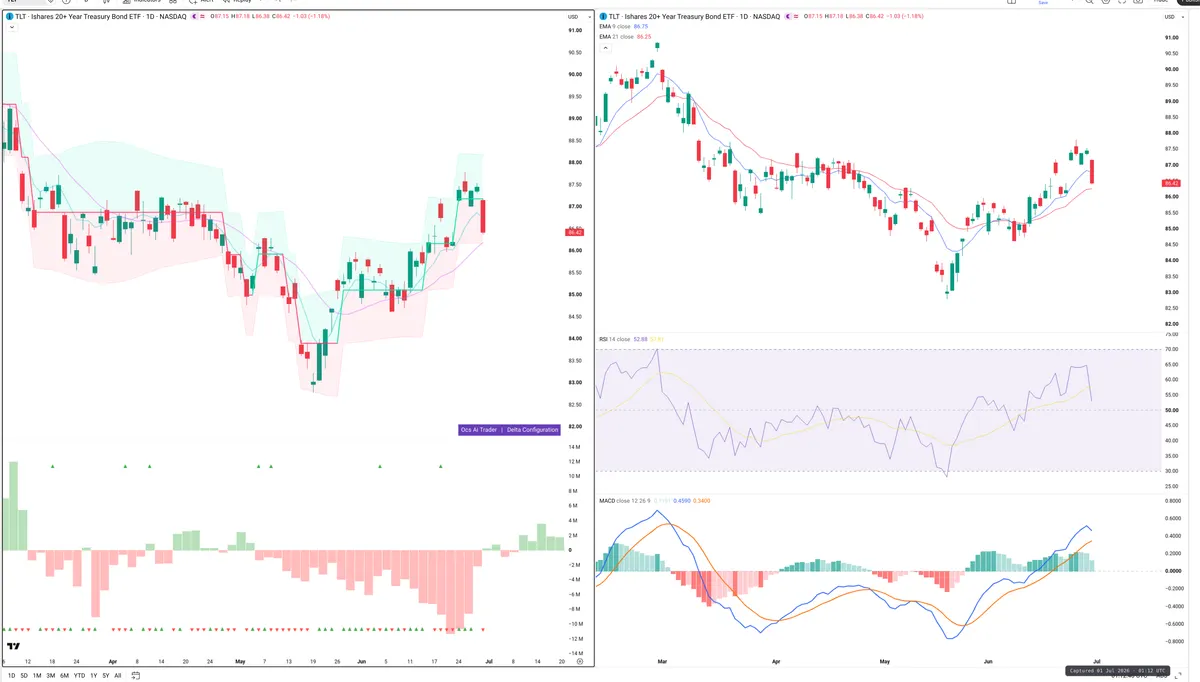This screenshot has width=1200, height=682.
Task: Click TLT symbol icon on right chart
Action: (x=603, y=17)
